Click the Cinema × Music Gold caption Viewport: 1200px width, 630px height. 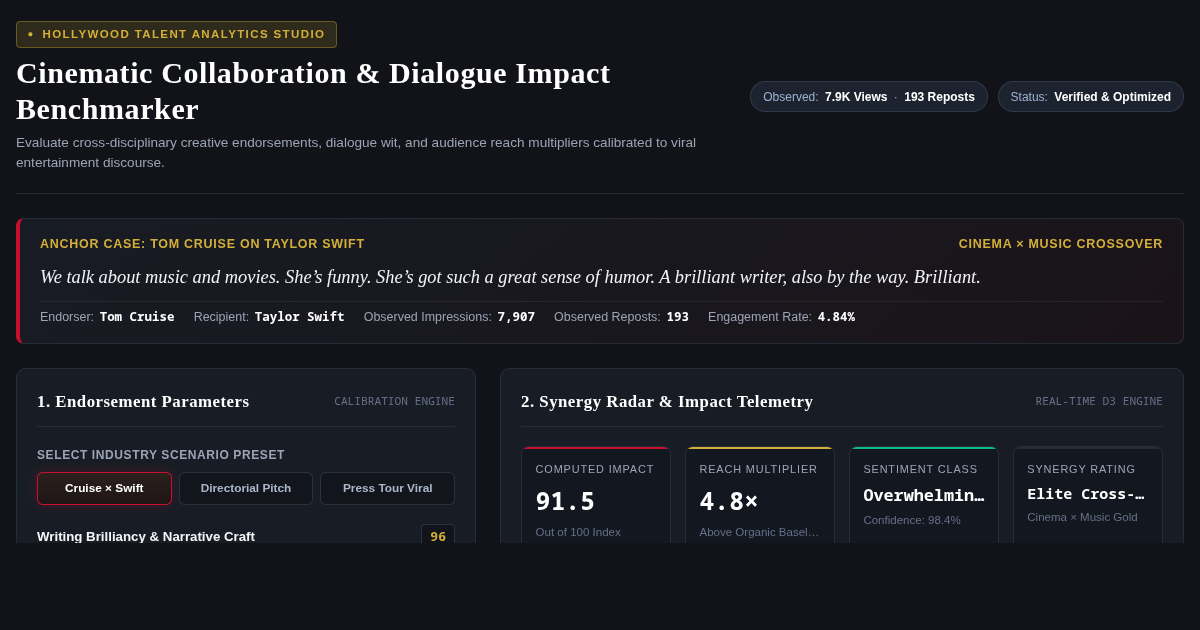pyautogui.click(x=1082, y=517)
